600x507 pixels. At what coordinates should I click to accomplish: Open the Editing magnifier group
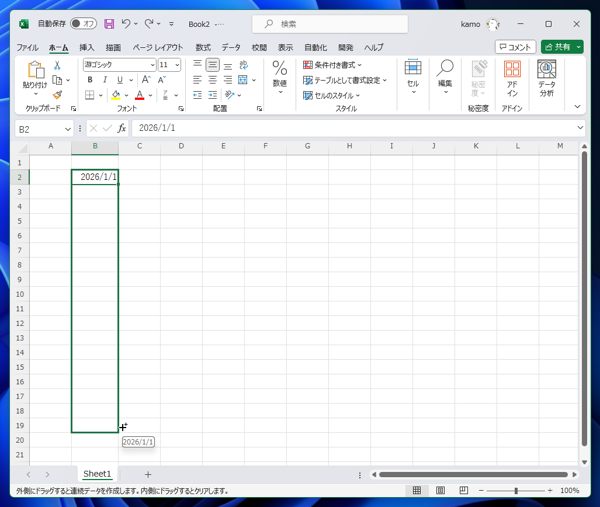tap(445, 77)
